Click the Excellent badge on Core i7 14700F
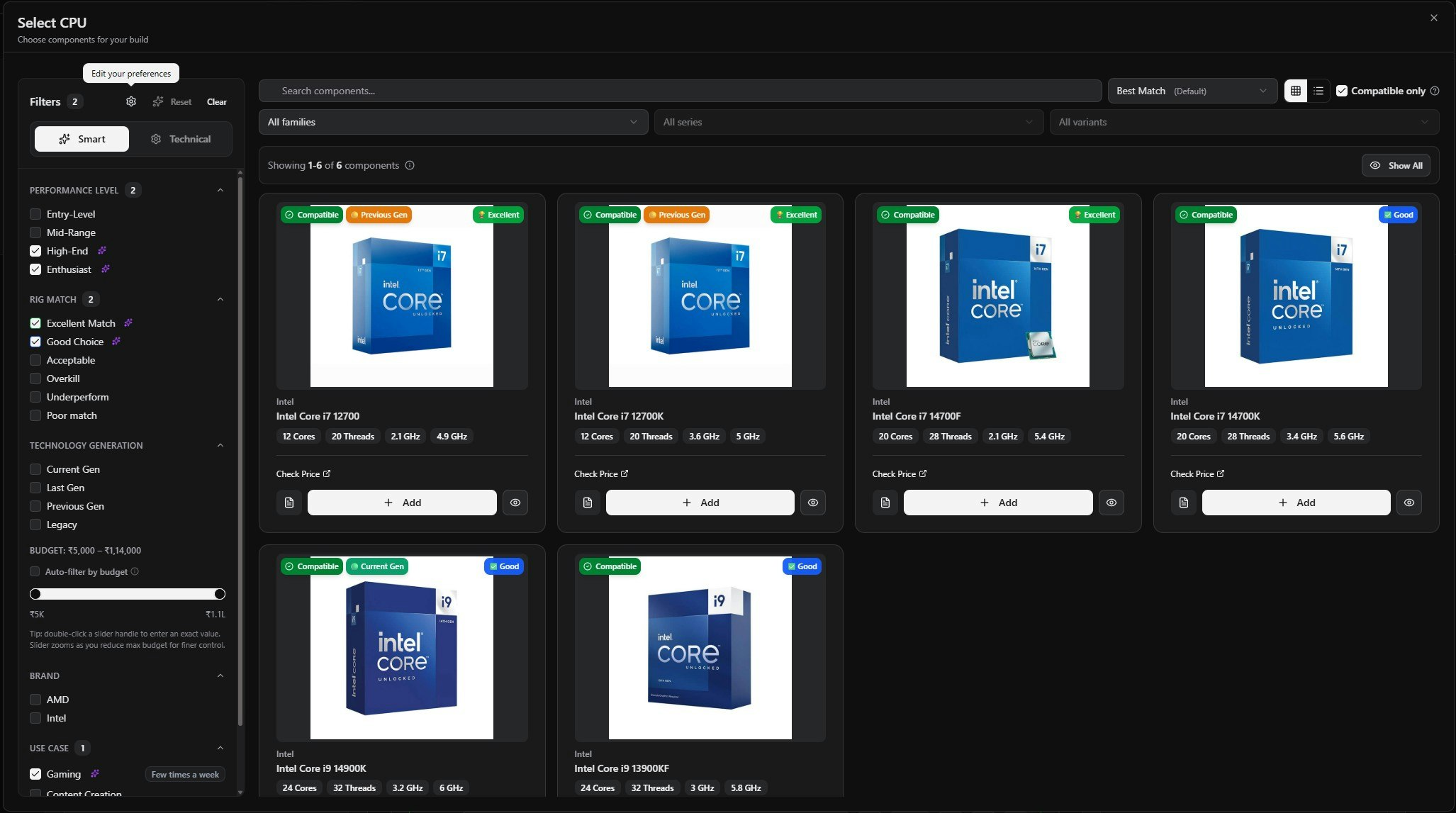 pos(1094,215)
